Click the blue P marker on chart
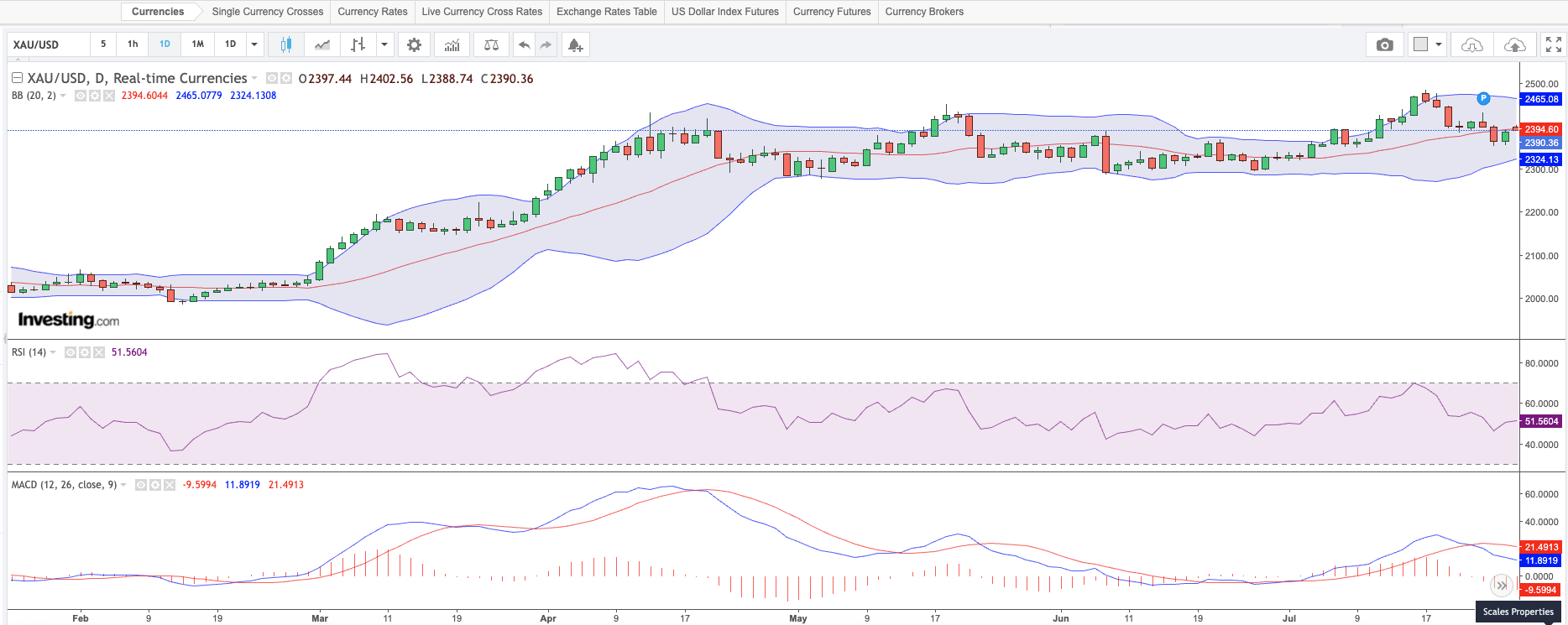 pyautogui.click(x=1483, y=98)
